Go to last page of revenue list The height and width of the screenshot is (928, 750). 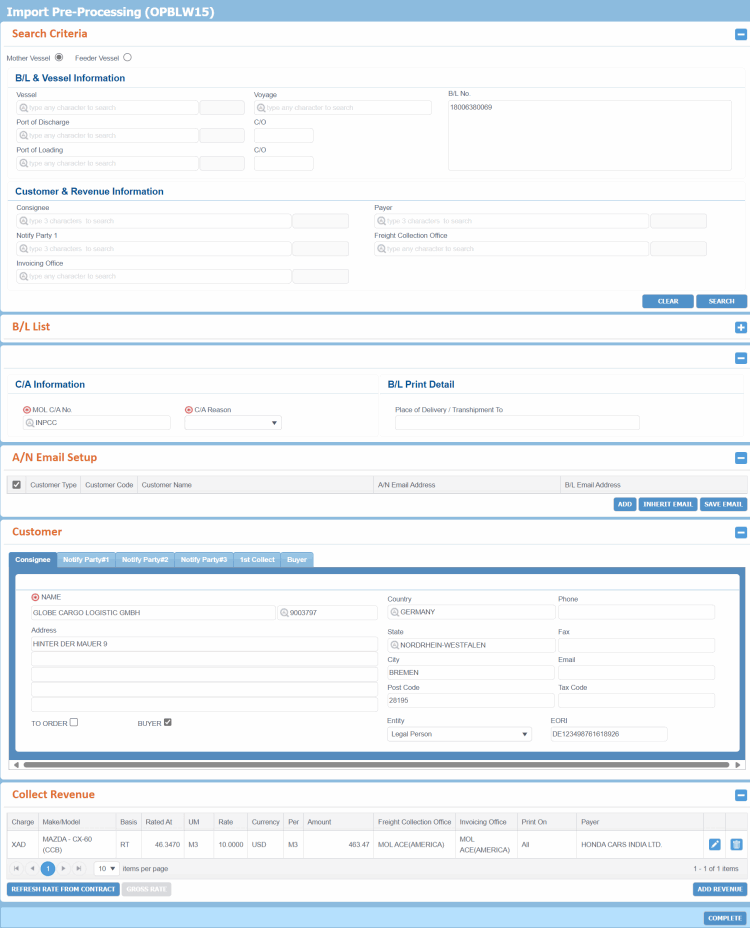(79, 869)
